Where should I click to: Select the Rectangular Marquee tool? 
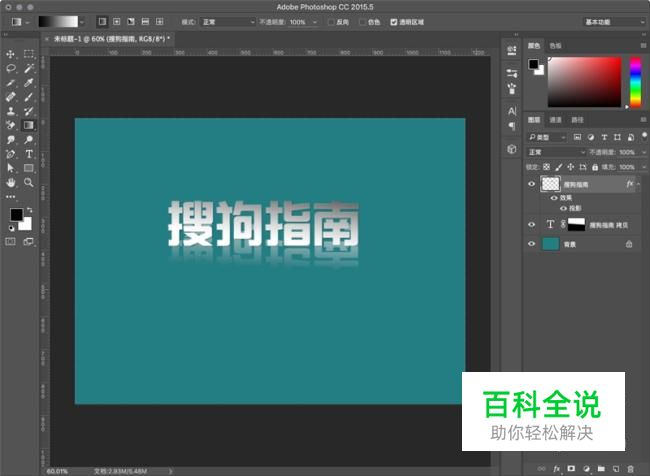point(29,53)
